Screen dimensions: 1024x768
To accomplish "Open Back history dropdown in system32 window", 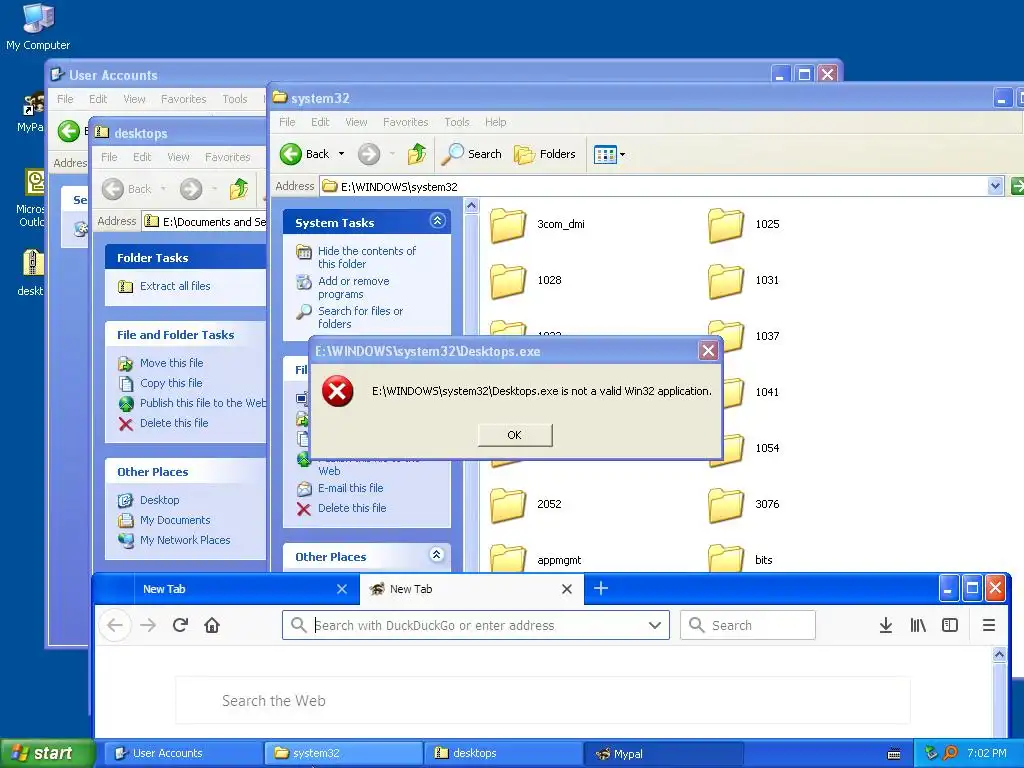I will (341, 154).
